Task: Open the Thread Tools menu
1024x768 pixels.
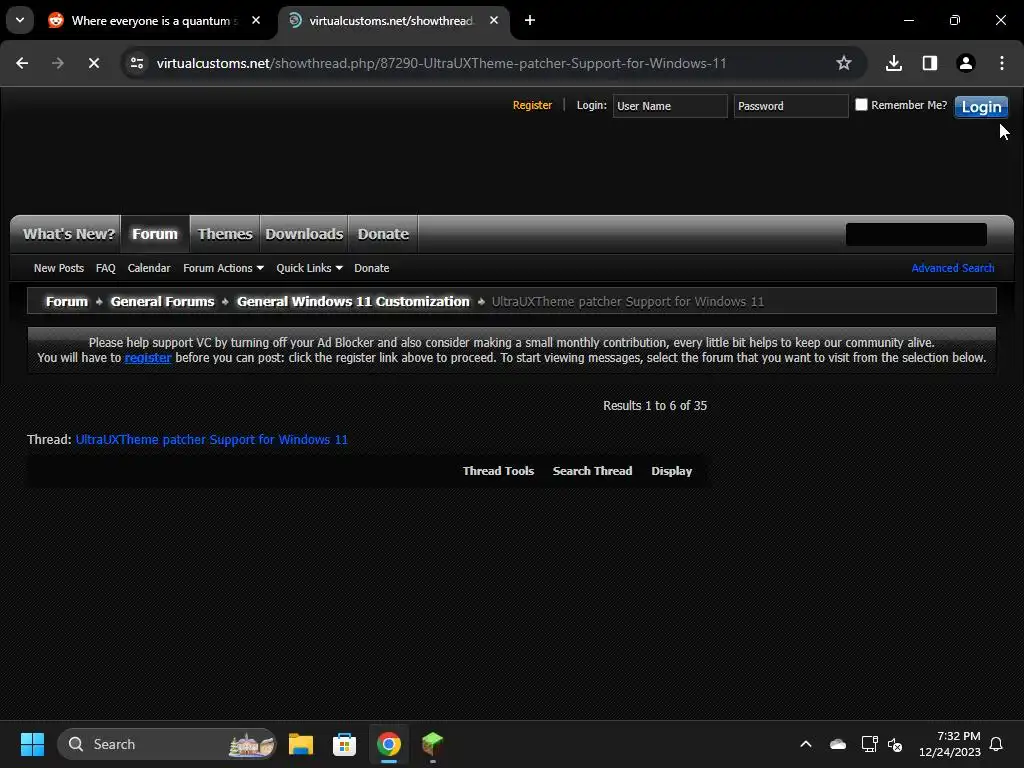Action: coord(498,471)
